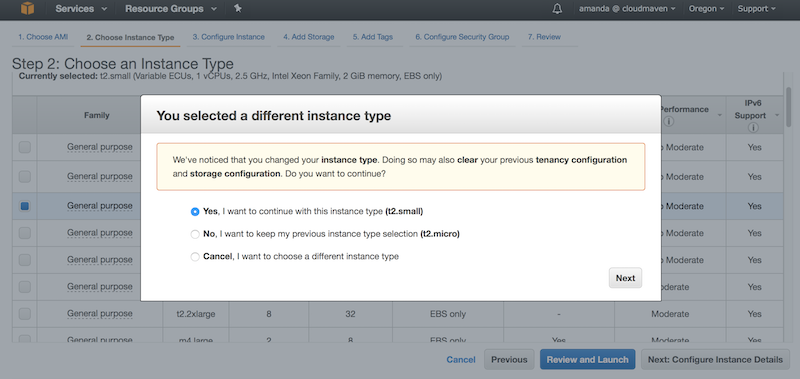Open the notifications bell icon
Image resolution: width=800 pixels, height=379 pixels.
coord(557,9)
